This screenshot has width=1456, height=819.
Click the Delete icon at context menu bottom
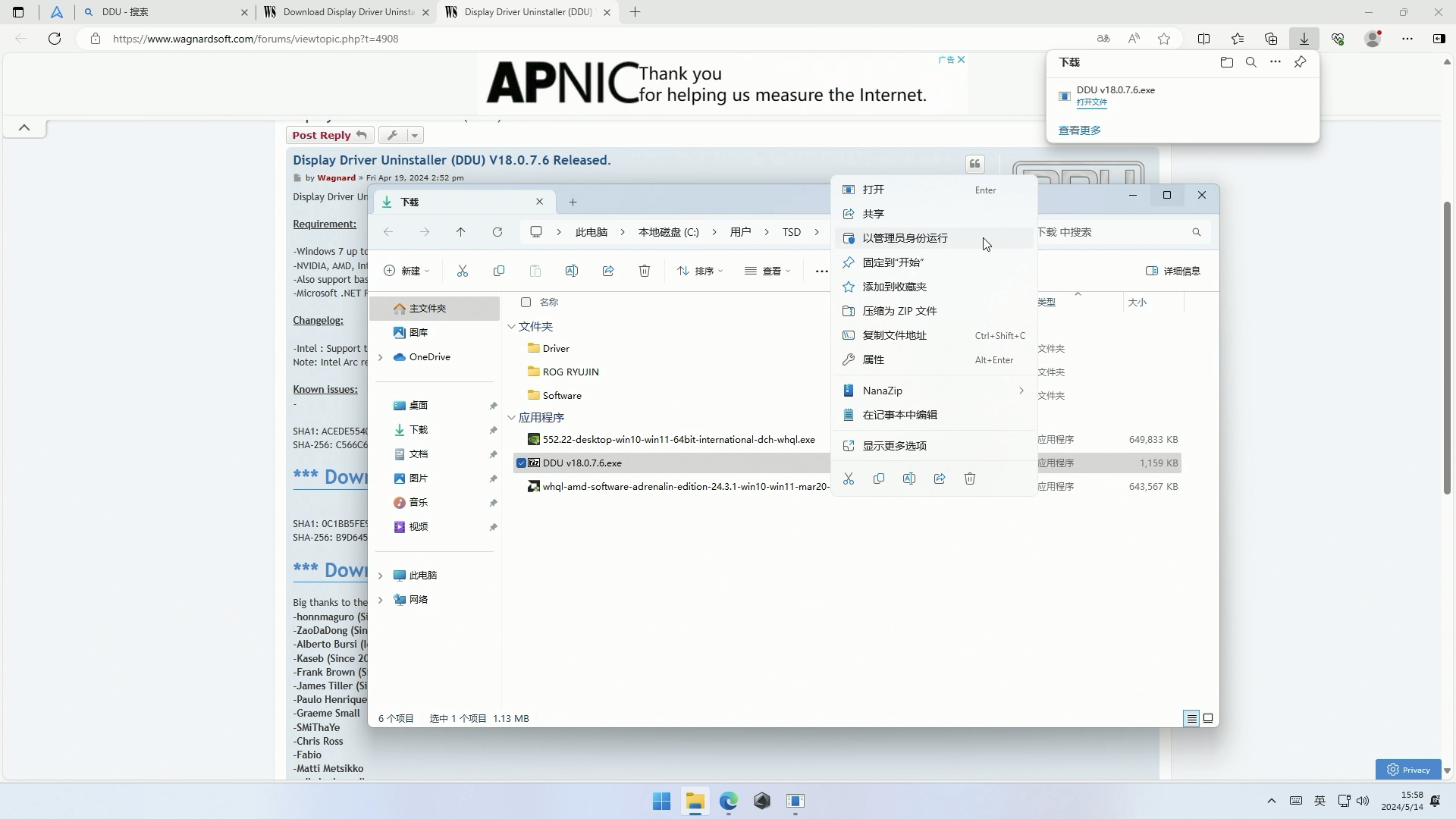970,479
